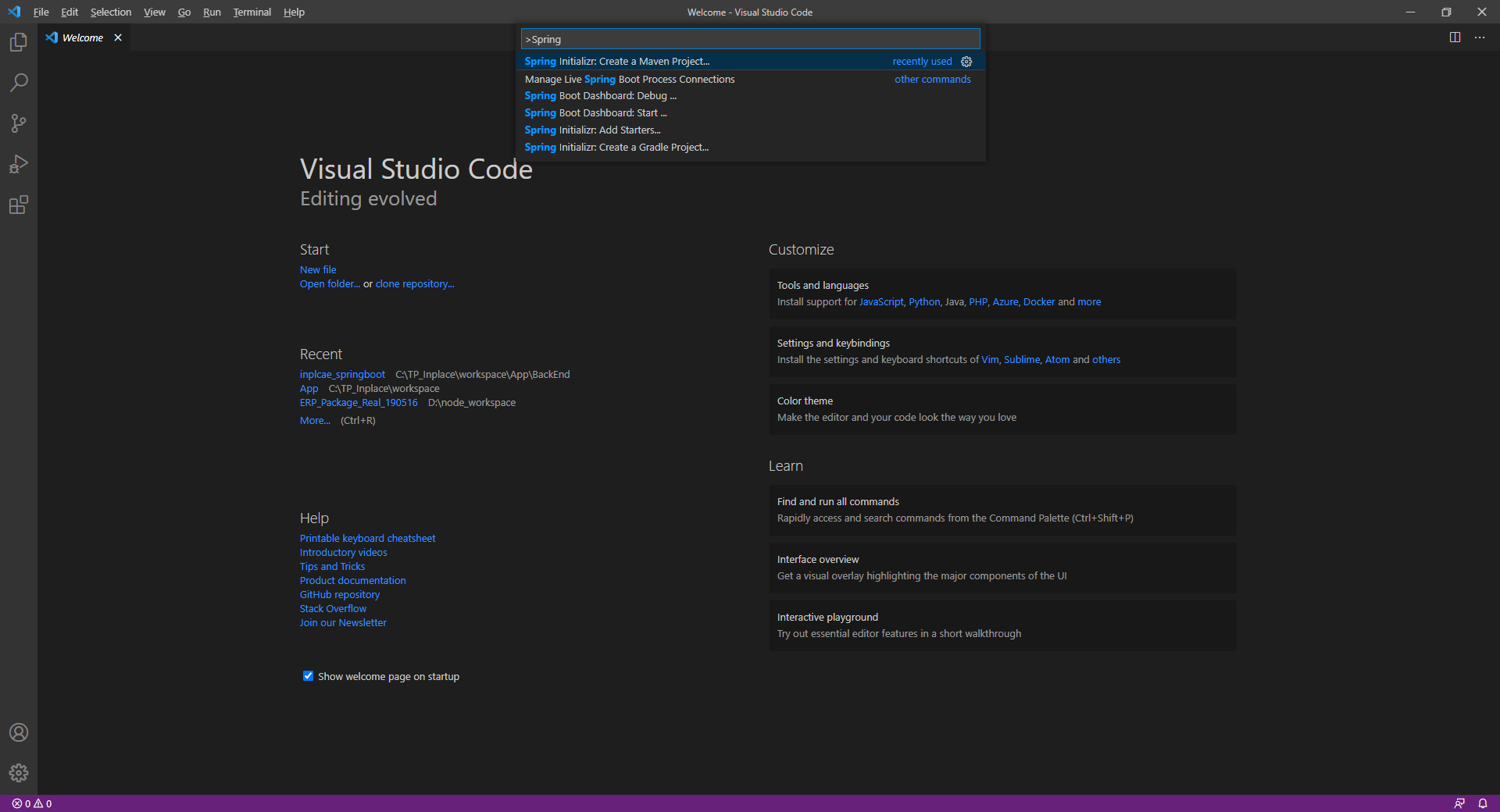Screen dimensions: 1500x812
Task: Click More recent items link
Action: click(315, 421)
